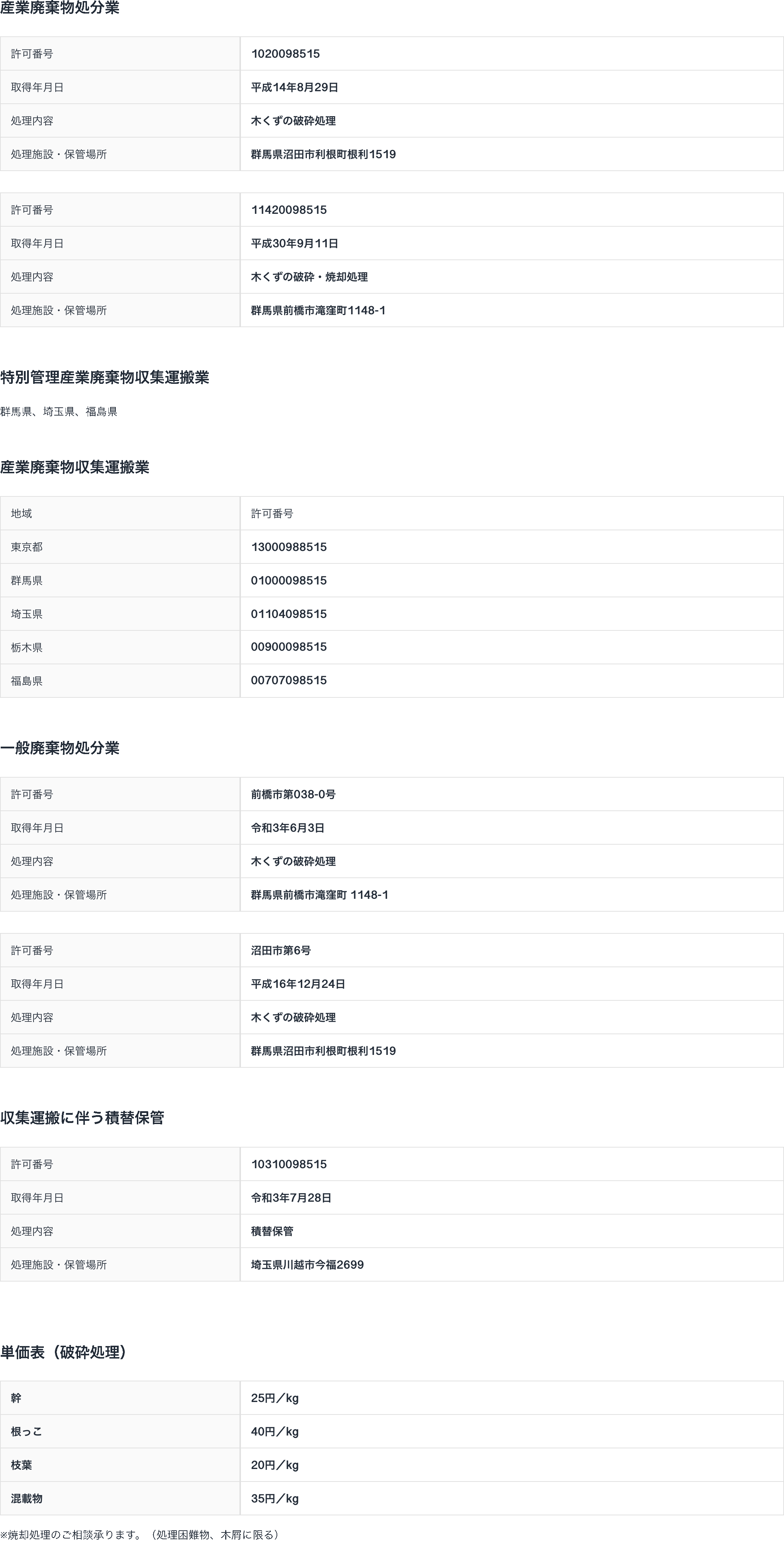Click the 群馬県、埼玉県、福島県 text line

pos(58,412)
